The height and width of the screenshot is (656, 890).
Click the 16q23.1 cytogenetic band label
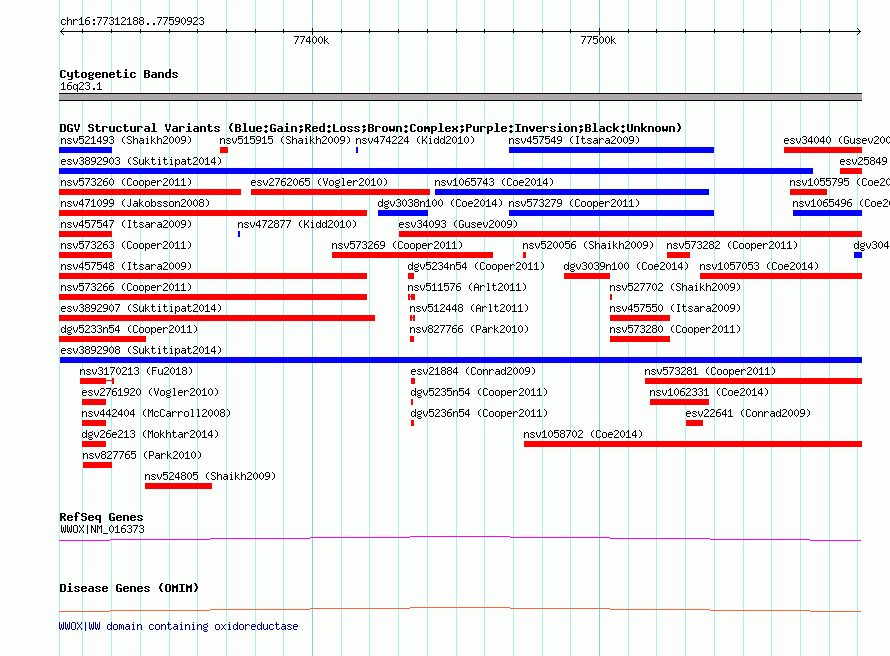[x=81, y=86]
